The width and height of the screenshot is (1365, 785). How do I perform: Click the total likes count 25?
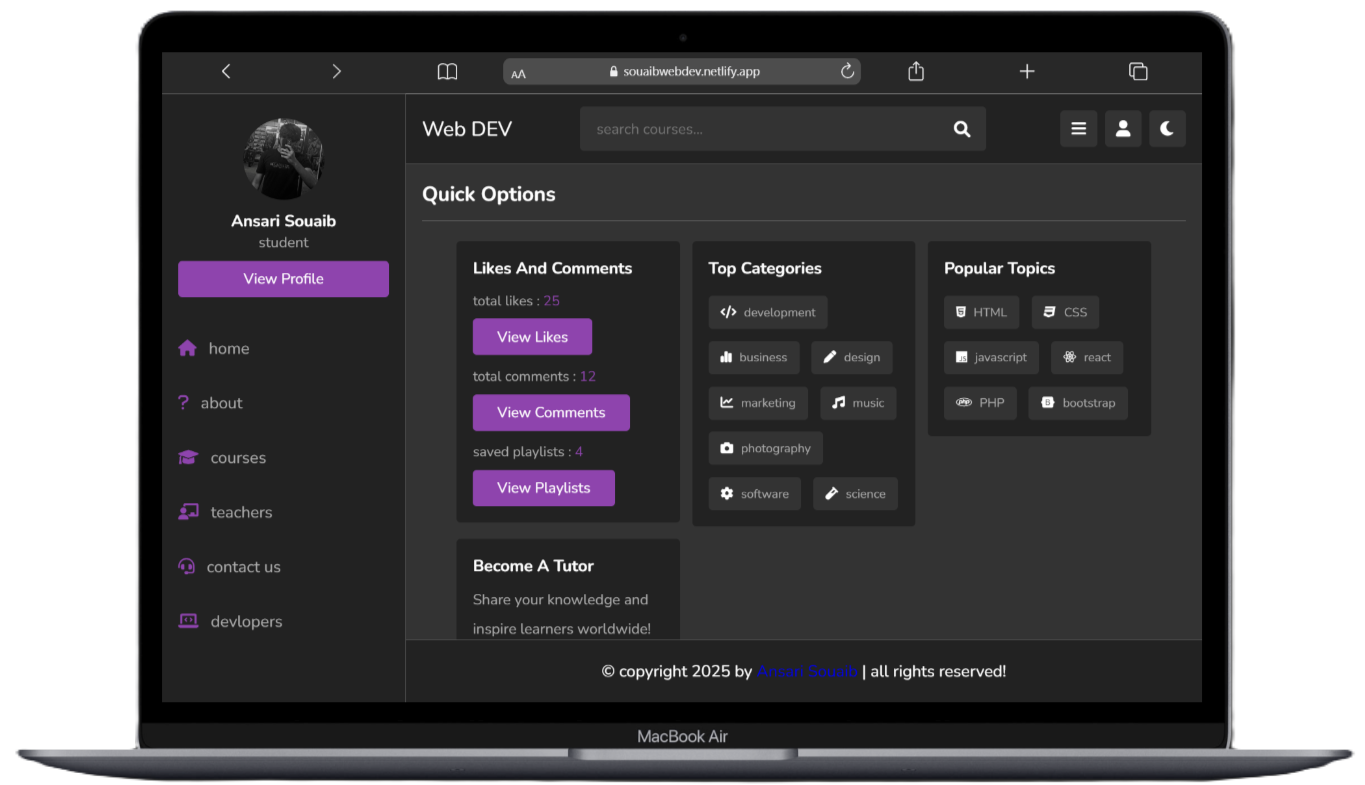(x=551, y=301)
